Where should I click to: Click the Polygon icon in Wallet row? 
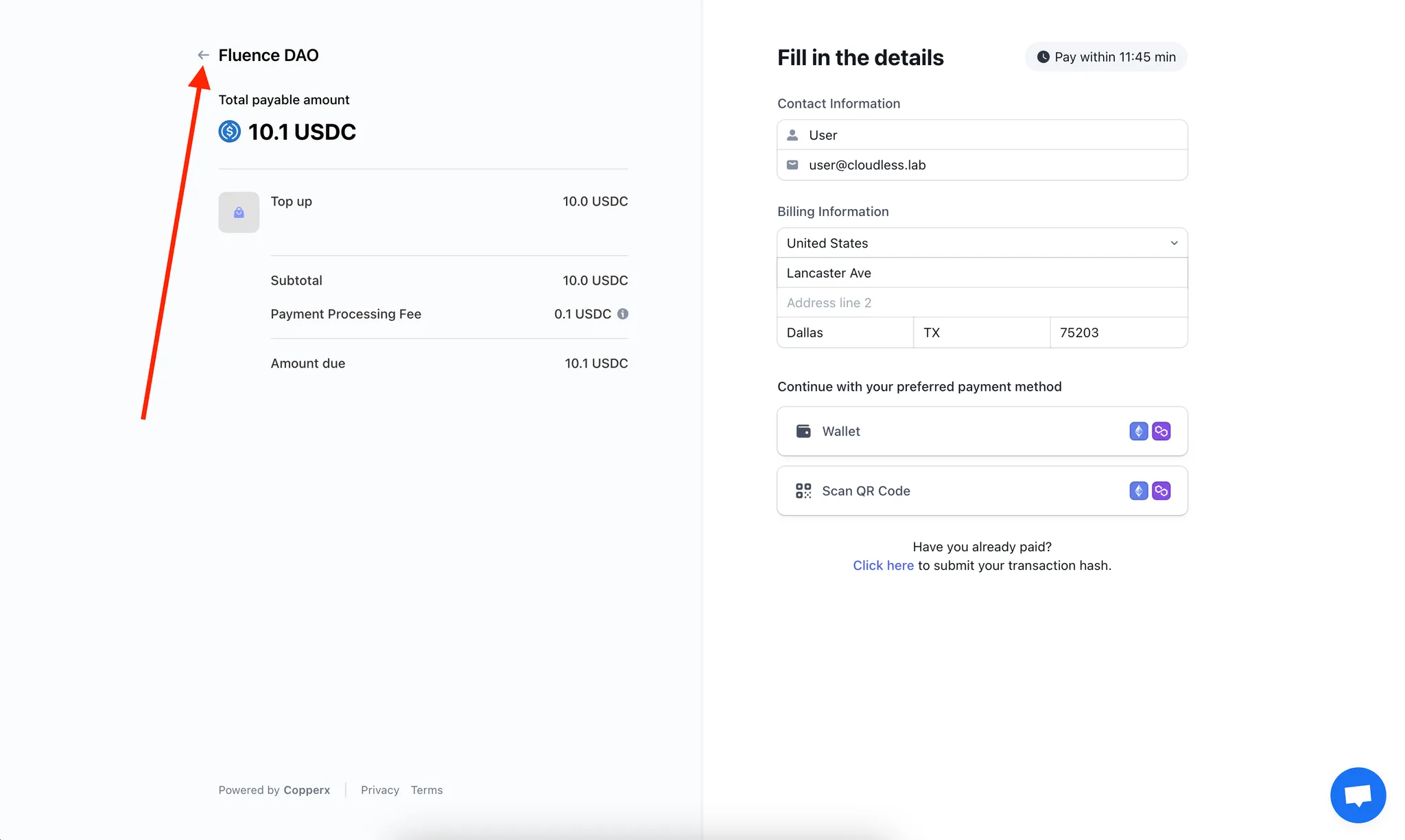(1161, 431)
